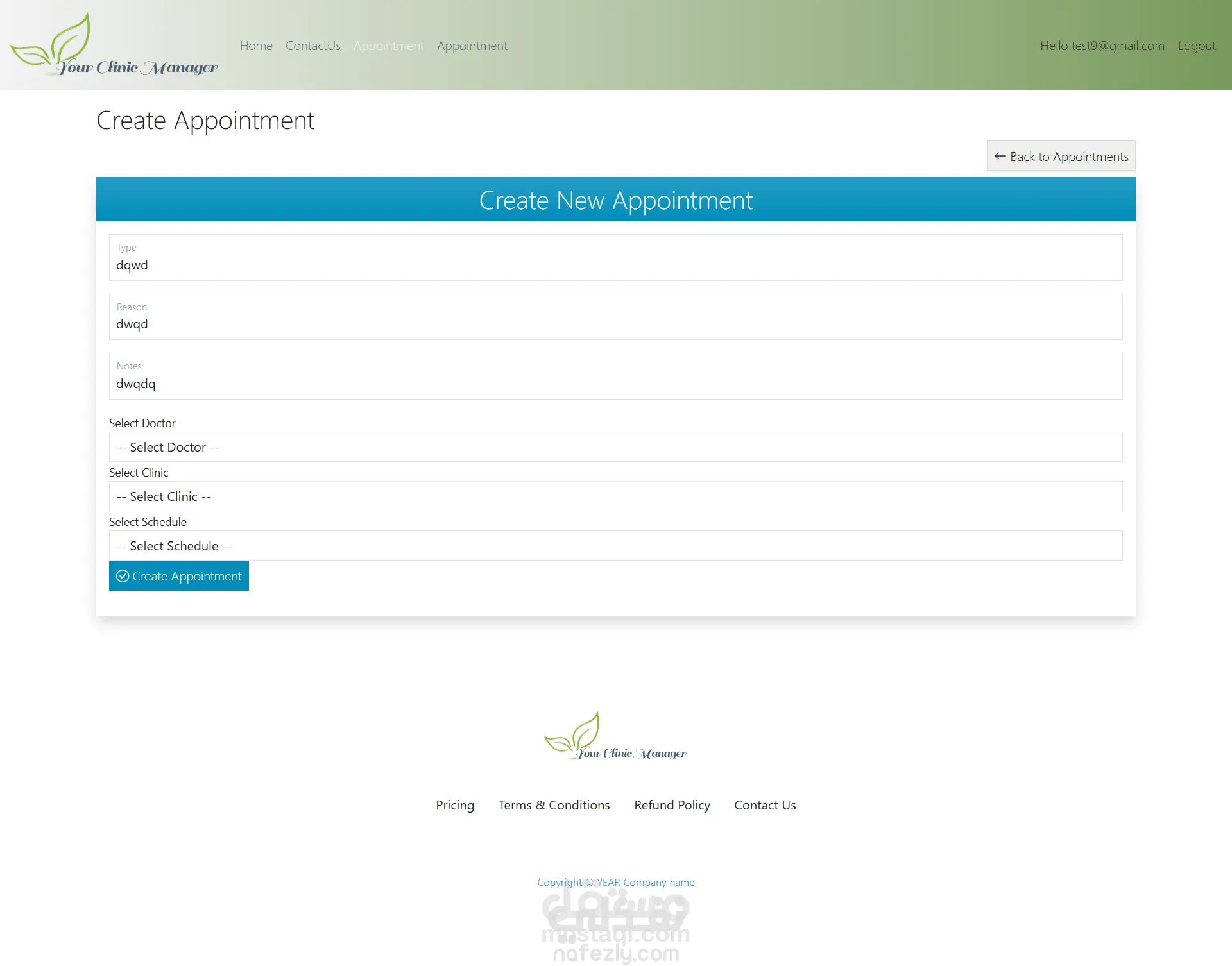The image size is (1232, 966).
Task: Go to Home in navigation bar
Action: coord(256,46)
